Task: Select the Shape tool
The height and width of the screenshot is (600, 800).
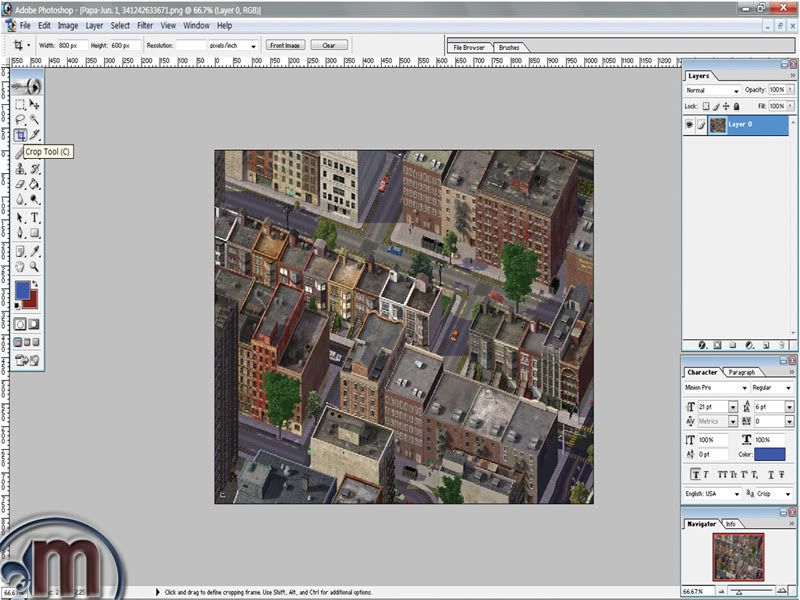Action: click(34, 233)
